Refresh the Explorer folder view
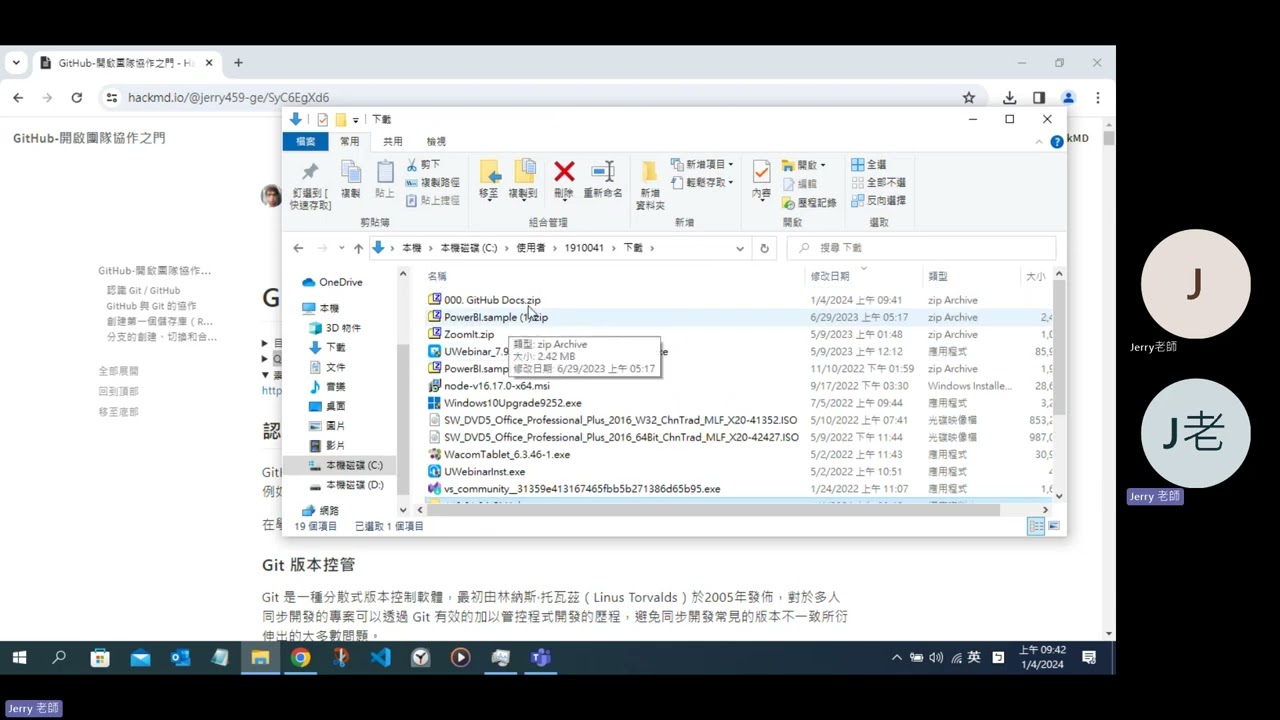1280x720 pixels. (x=764, y=248)
